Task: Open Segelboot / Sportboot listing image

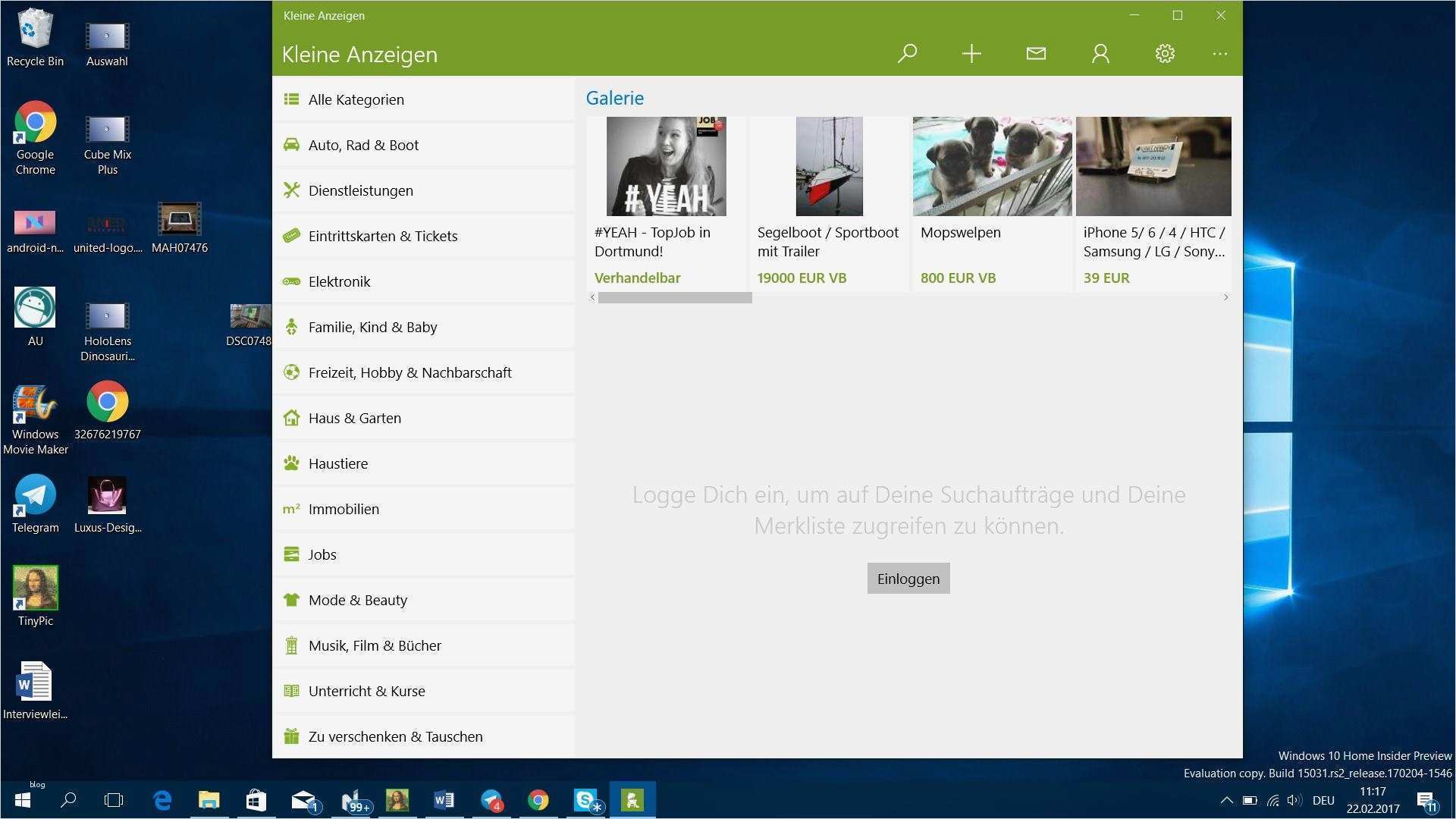Action: click(x=829, y=166)
